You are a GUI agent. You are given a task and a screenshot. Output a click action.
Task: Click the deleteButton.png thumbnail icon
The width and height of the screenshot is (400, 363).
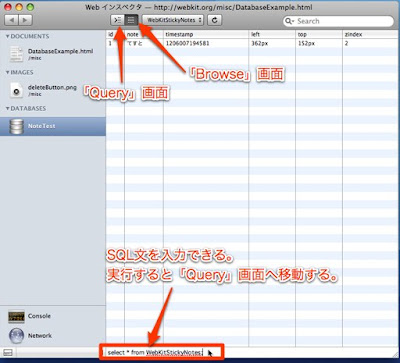point(16,90)
